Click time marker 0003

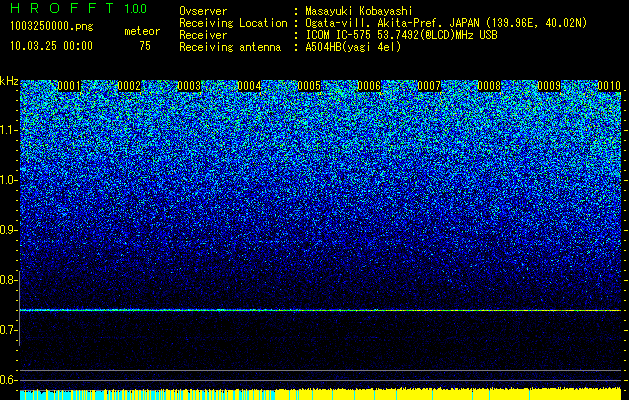[x=189, y=86]
